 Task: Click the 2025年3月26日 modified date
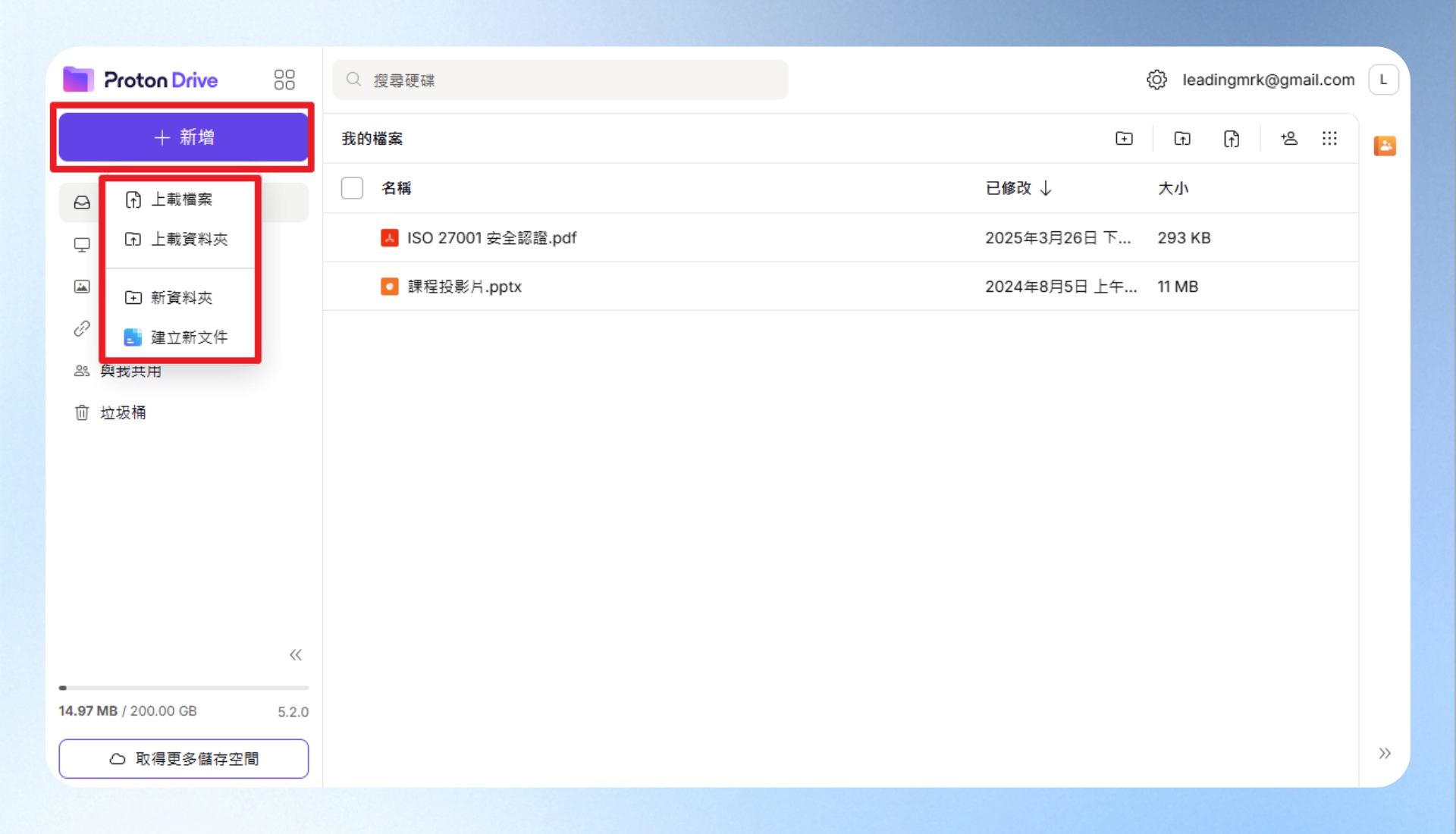coord(1058,238)
